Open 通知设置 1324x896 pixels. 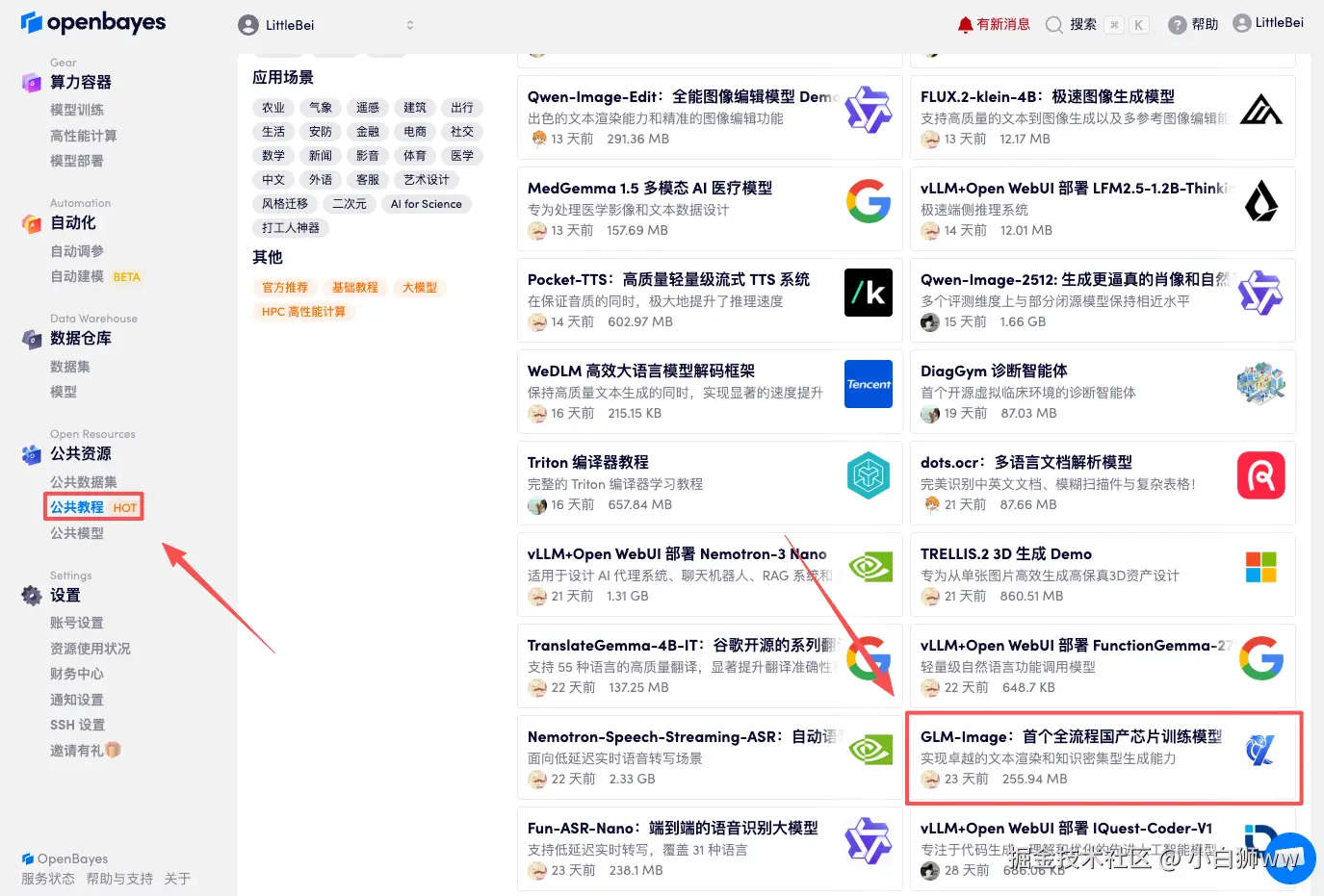coord(77,700)
